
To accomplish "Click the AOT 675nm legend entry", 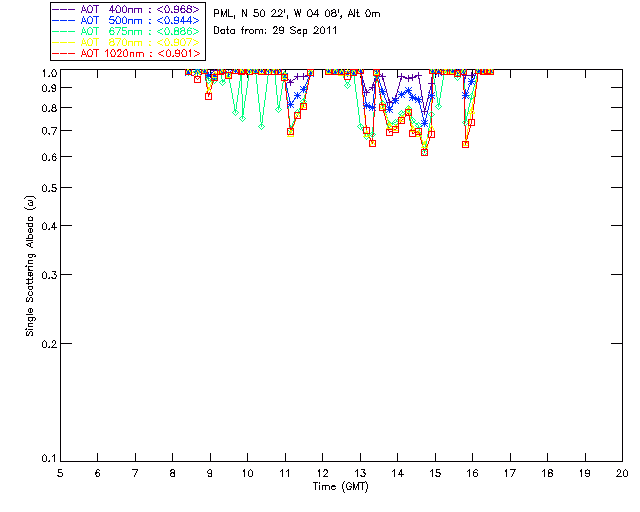I will point(127,31).
